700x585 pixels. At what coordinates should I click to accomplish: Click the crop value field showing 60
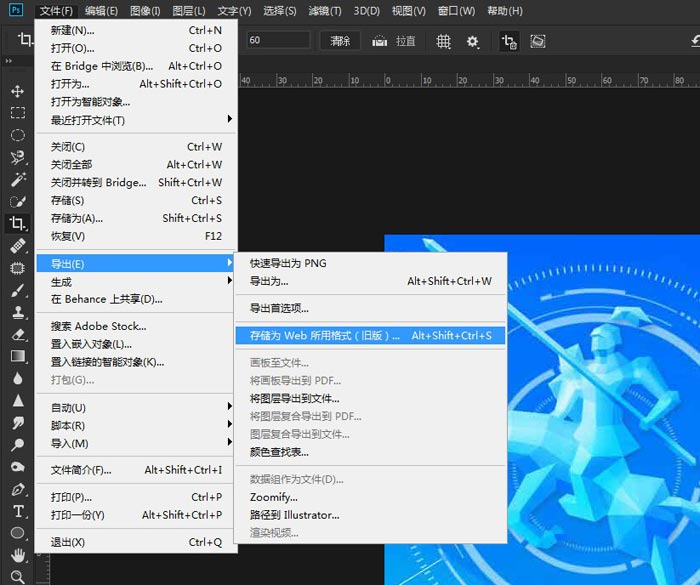click(278, 40)
